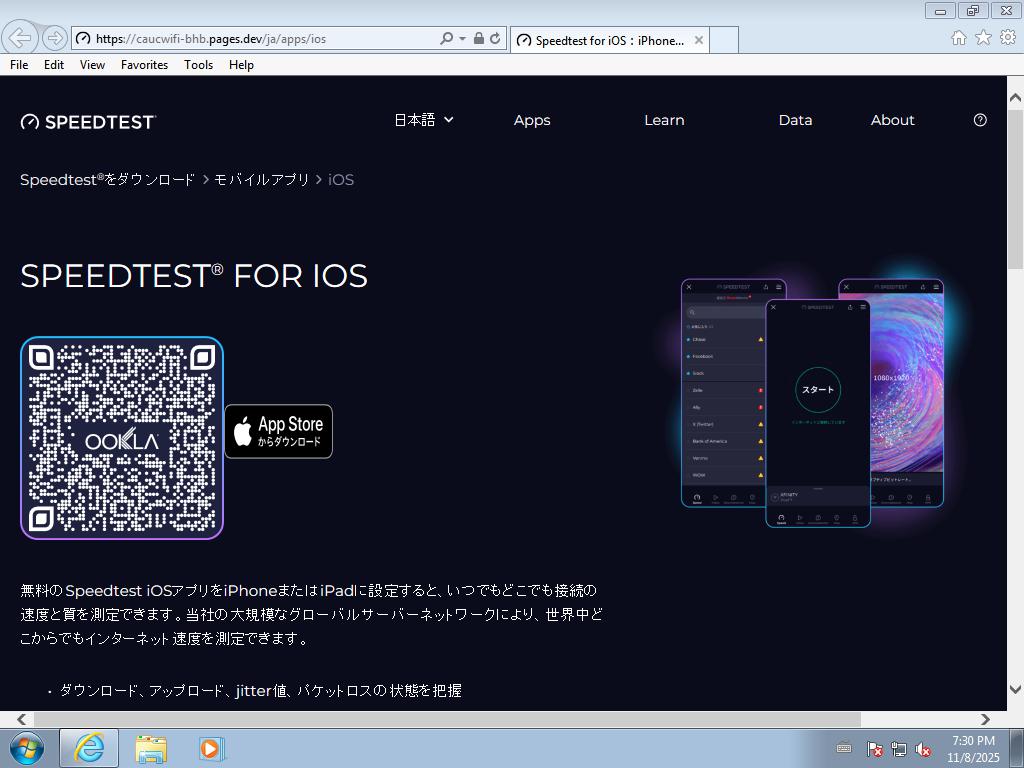Open Favorites star icon in toolbar

point(983,37)
